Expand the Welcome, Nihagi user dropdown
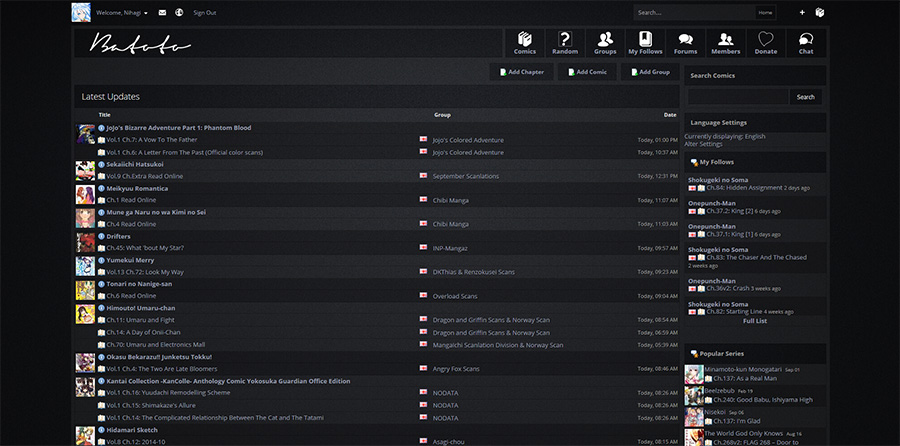Image resolution: width=900 pixels, height=446 pixels. 122,13
